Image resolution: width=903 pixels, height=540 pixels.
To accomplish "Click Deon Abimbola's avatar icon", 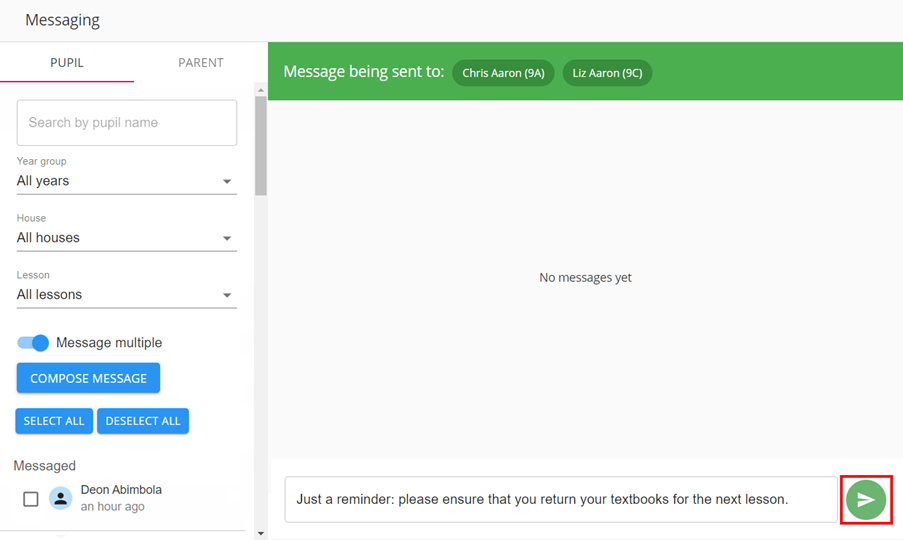I will tap(60, 499).
